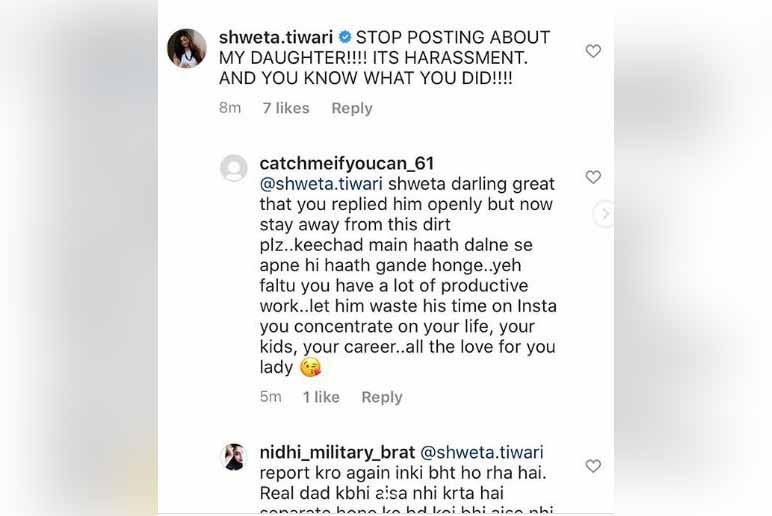772x516 pixels.
Task: Heart catchmeifyoucan_61's reply
Action: [593, 177]
